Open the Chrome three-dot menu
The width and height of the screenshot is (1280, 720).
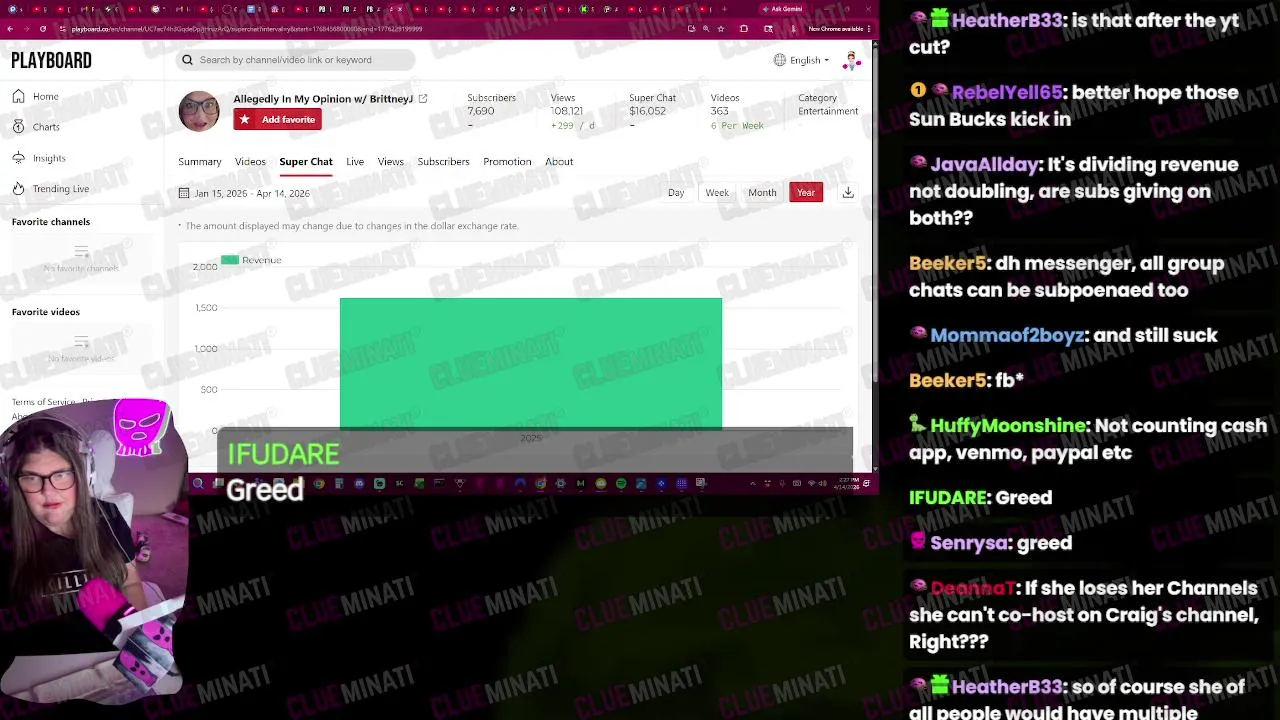[869, 29]
